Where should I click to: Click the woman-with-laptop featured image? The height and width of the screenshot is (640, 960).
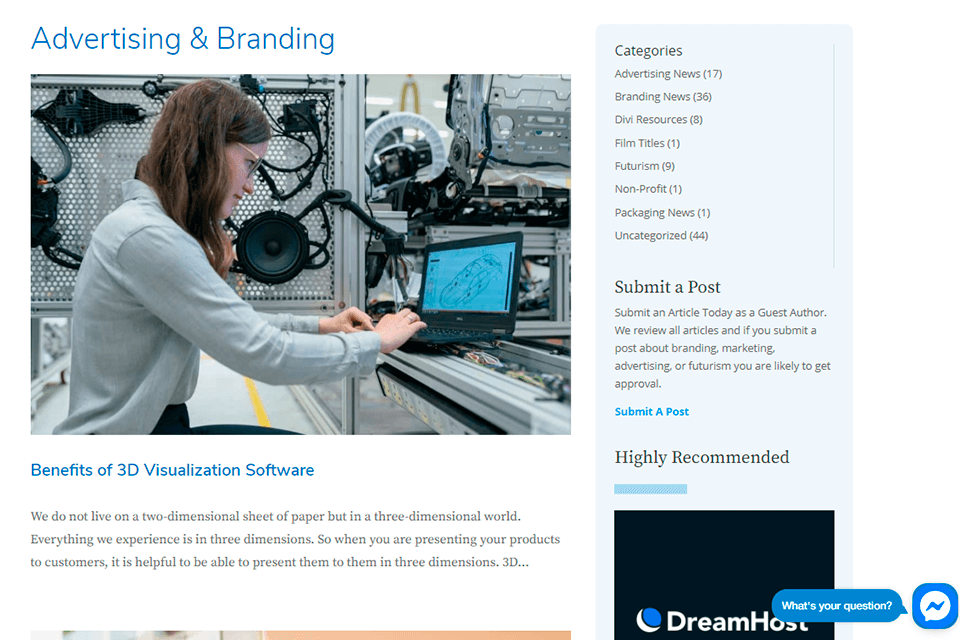coord(301,254)
